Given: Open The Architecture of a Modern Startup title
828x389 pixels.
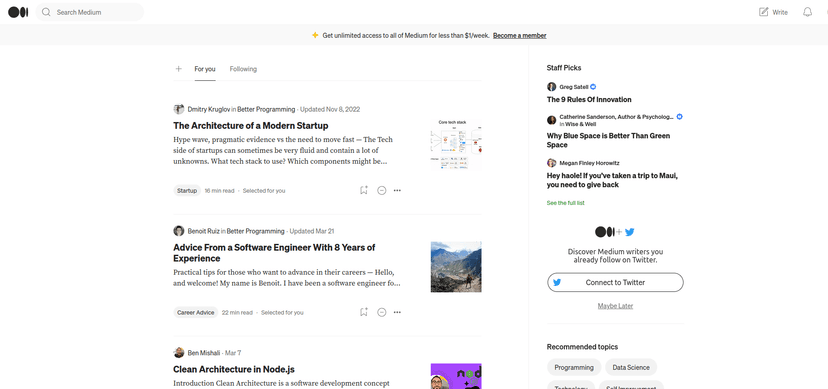Looking at the screenshot, I should click(x=251, y=126).
